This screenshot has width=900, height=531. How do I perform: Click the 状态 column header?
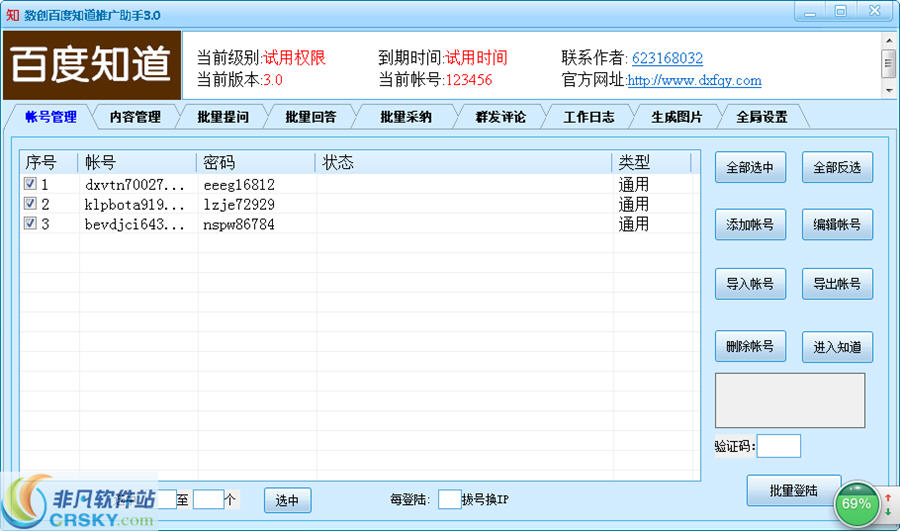click(x=463, y=163)
